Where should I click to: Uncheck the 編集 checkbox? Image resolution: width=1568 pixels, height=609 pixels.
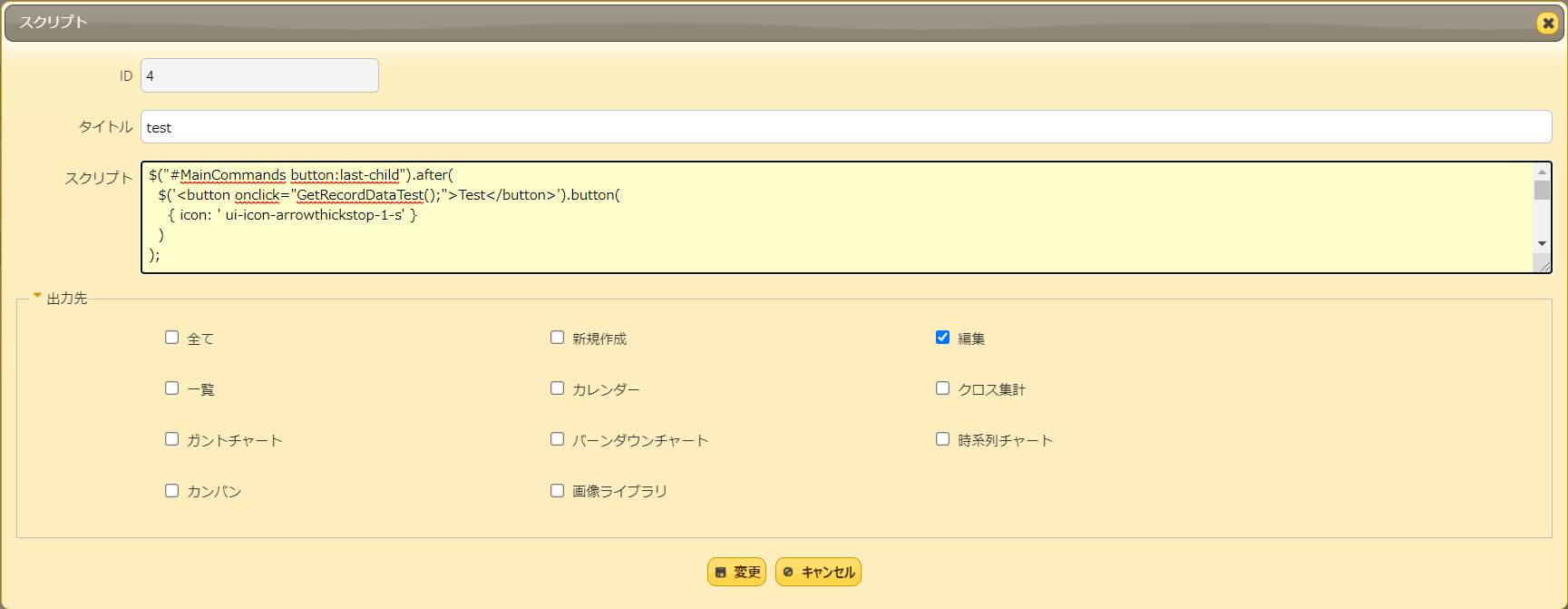942,338
